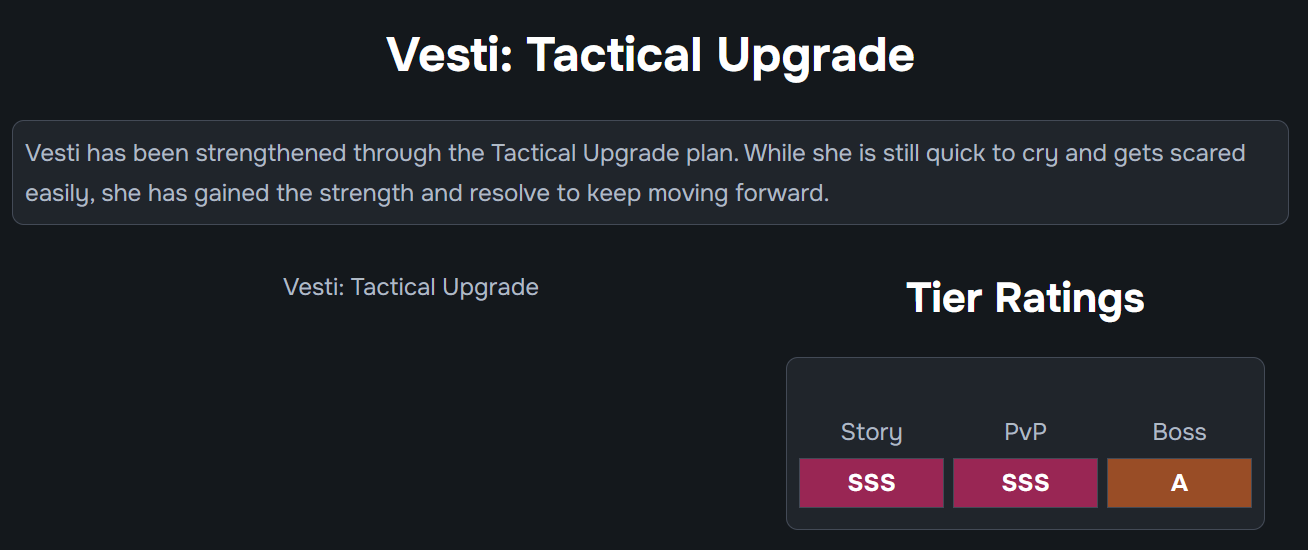Image resolution: width=1308 pixels, height=550 pixels.
Task: Click the PvP column label
Action: coord(1025,432)
